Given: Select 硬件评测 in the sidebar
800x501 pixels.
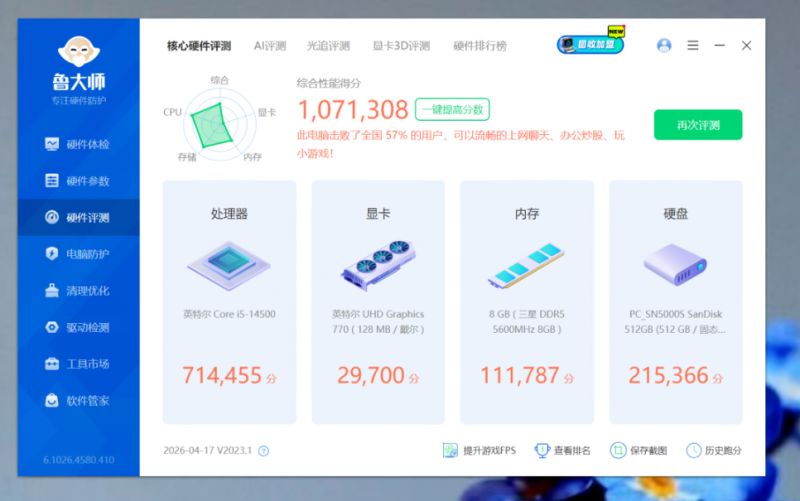Looking at the screenshot, I should tap(78, 218).
